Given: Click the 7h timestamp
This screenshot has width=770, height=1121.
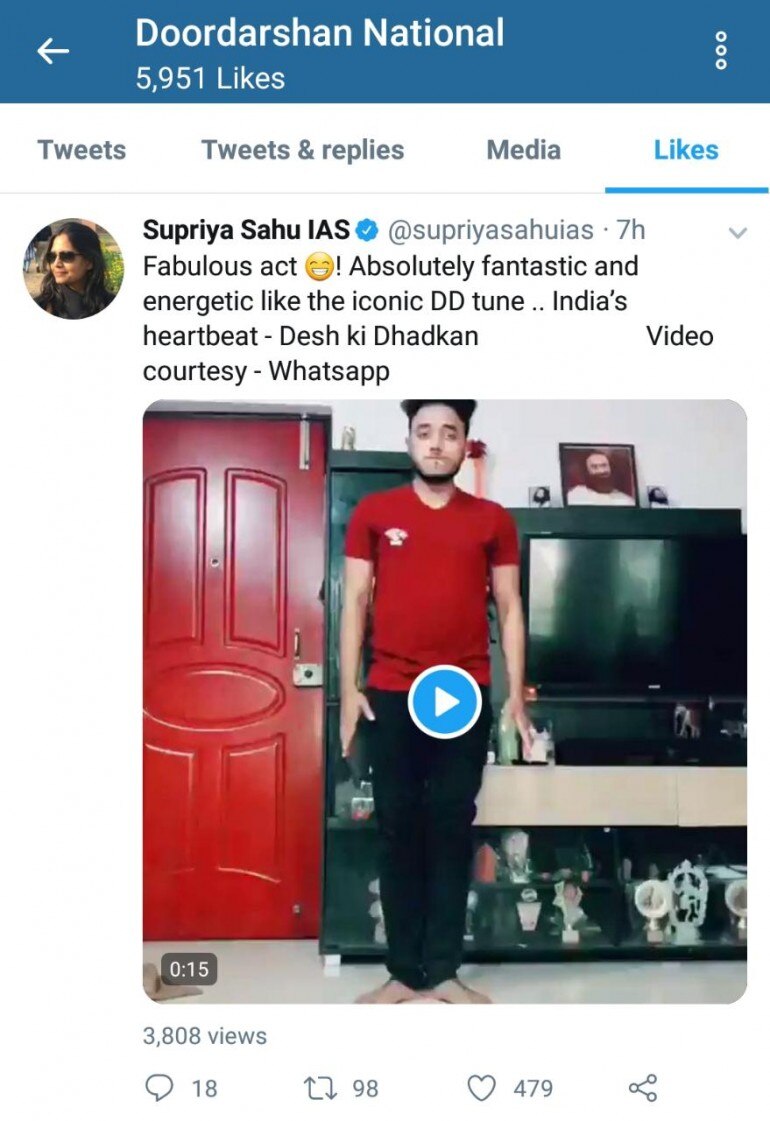Looking at the screenshot, I should tap(631, 230).
